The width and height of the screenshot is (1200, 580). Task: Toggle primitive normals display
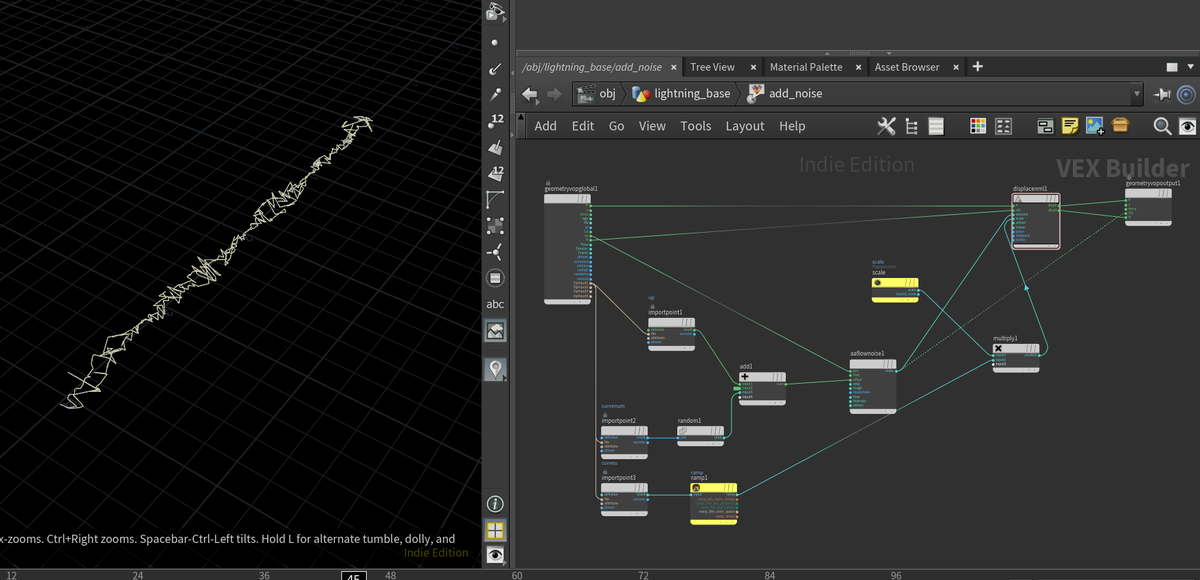point(495,147)
